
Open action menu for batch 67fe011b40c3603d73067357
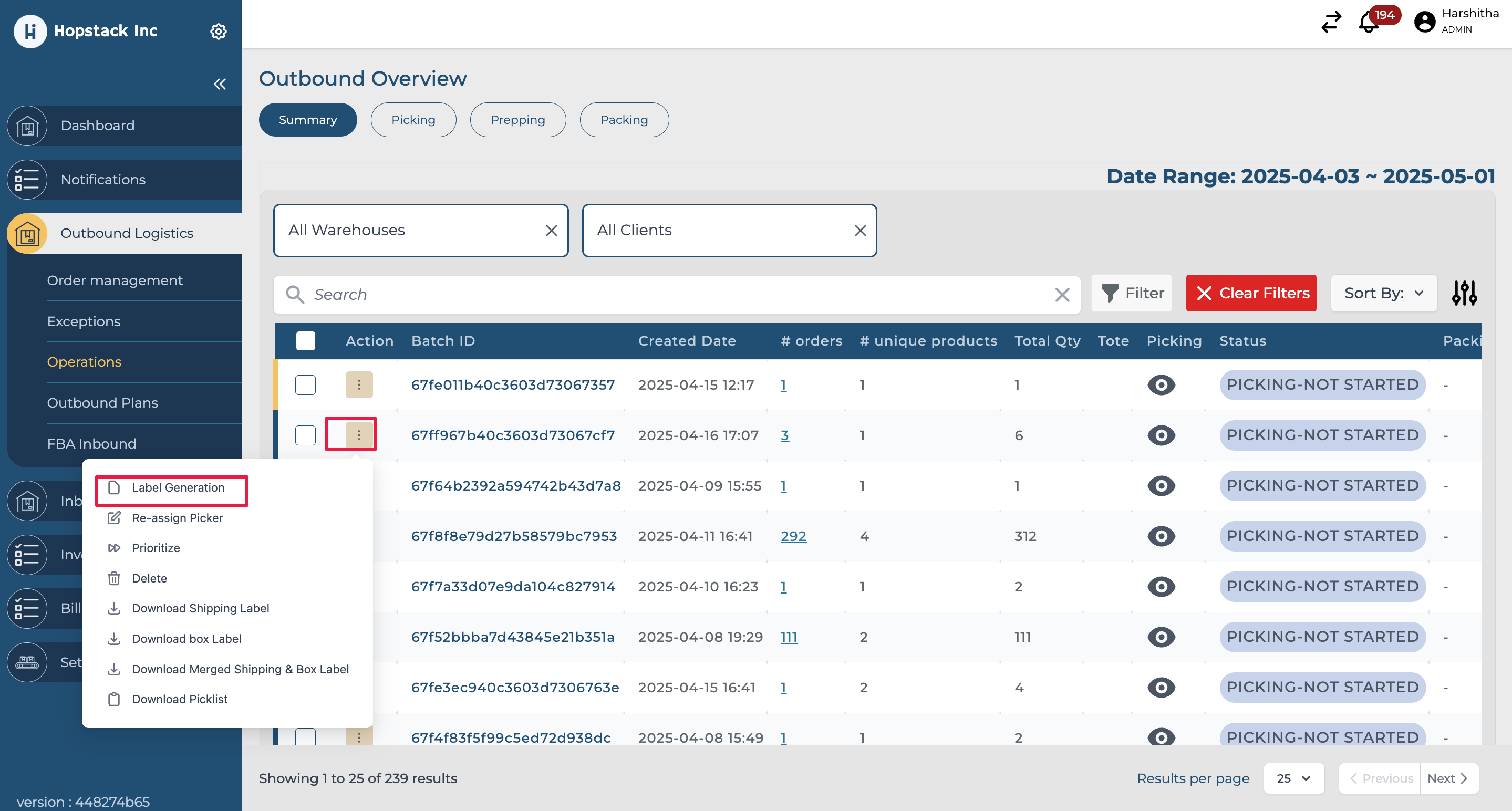coord(359,385)
